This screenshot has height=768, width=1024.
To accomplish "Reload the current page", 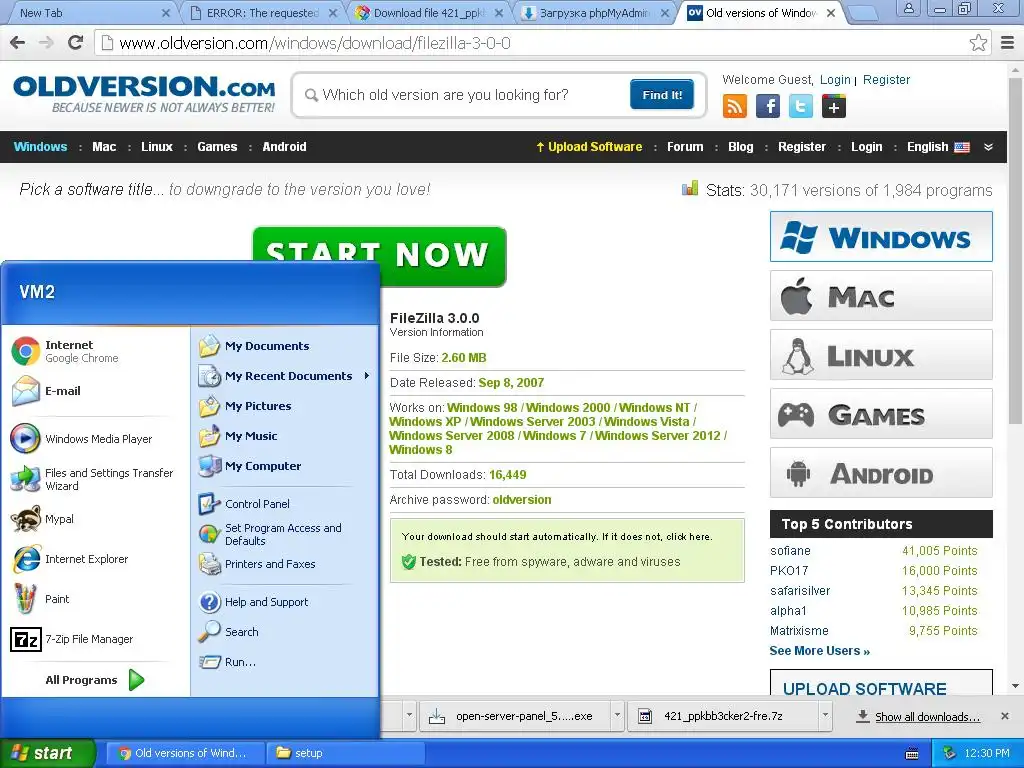I will tap(76, 43).
